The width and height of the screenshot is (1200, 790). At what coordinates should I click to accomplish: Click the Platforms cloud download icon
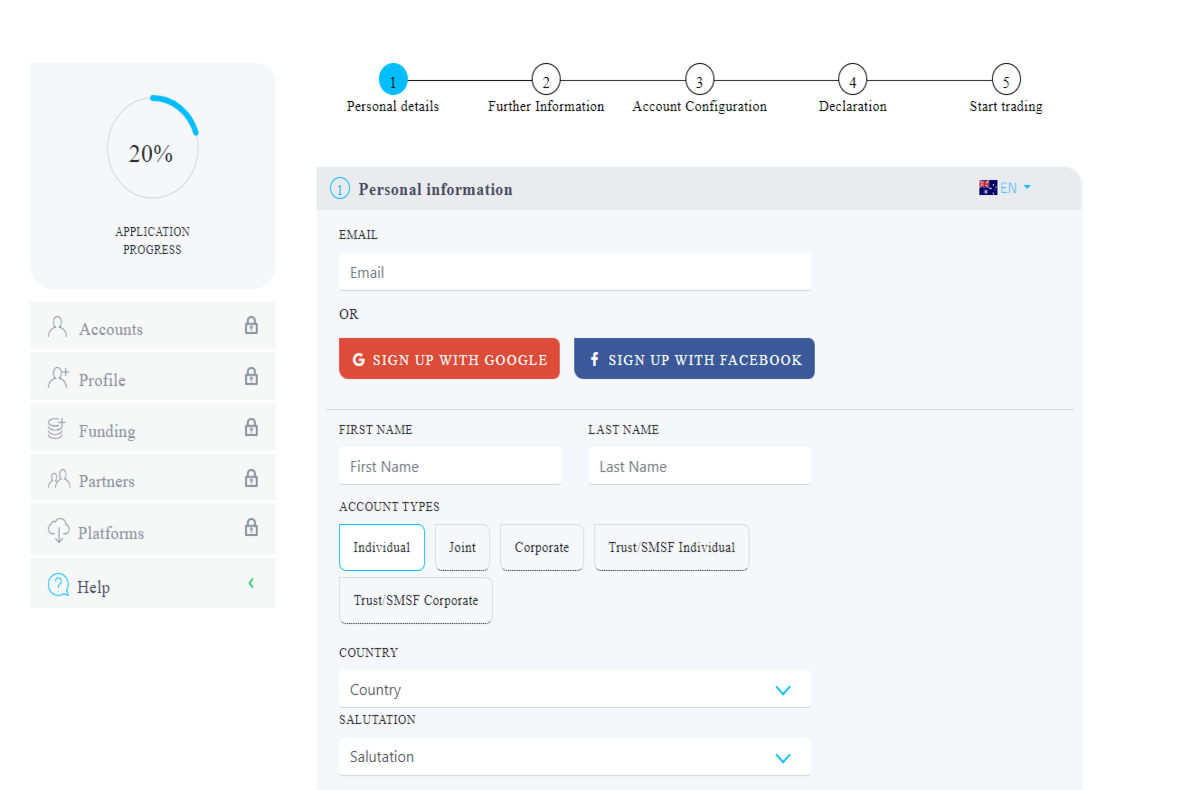pos(58,531)
